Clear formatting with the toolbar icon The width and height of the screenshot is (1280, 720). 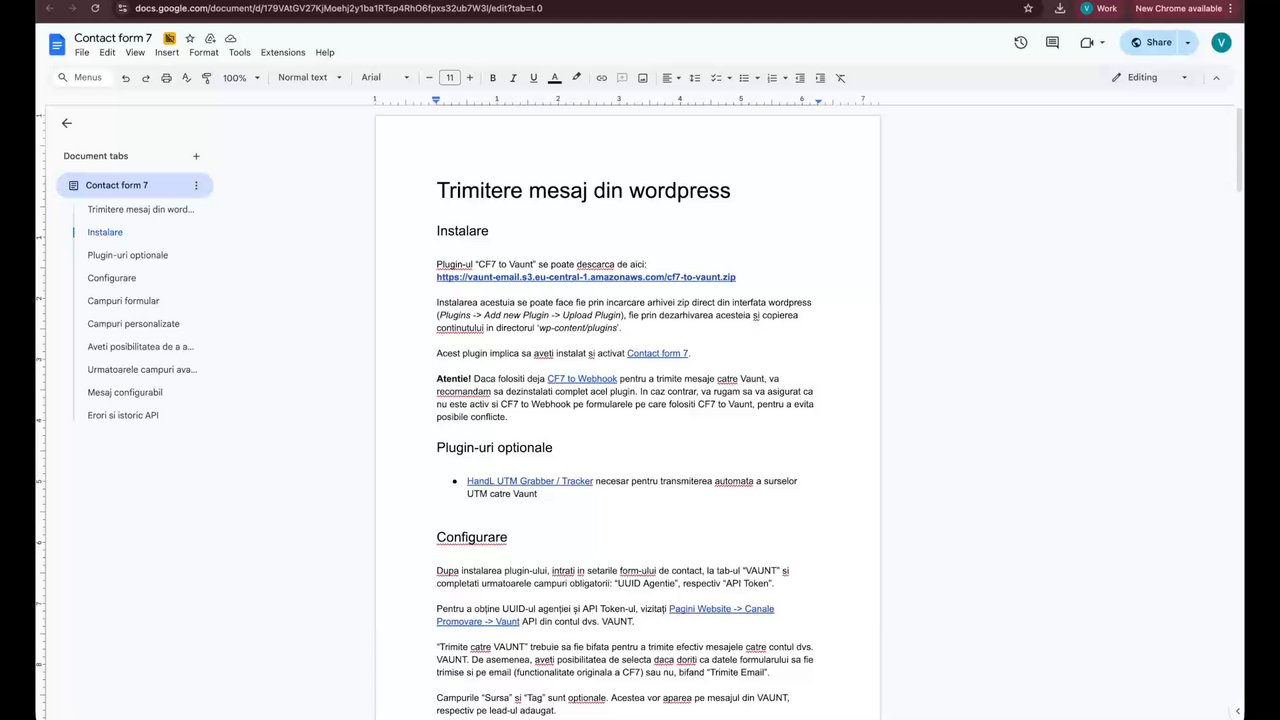(x=840, y=78)
